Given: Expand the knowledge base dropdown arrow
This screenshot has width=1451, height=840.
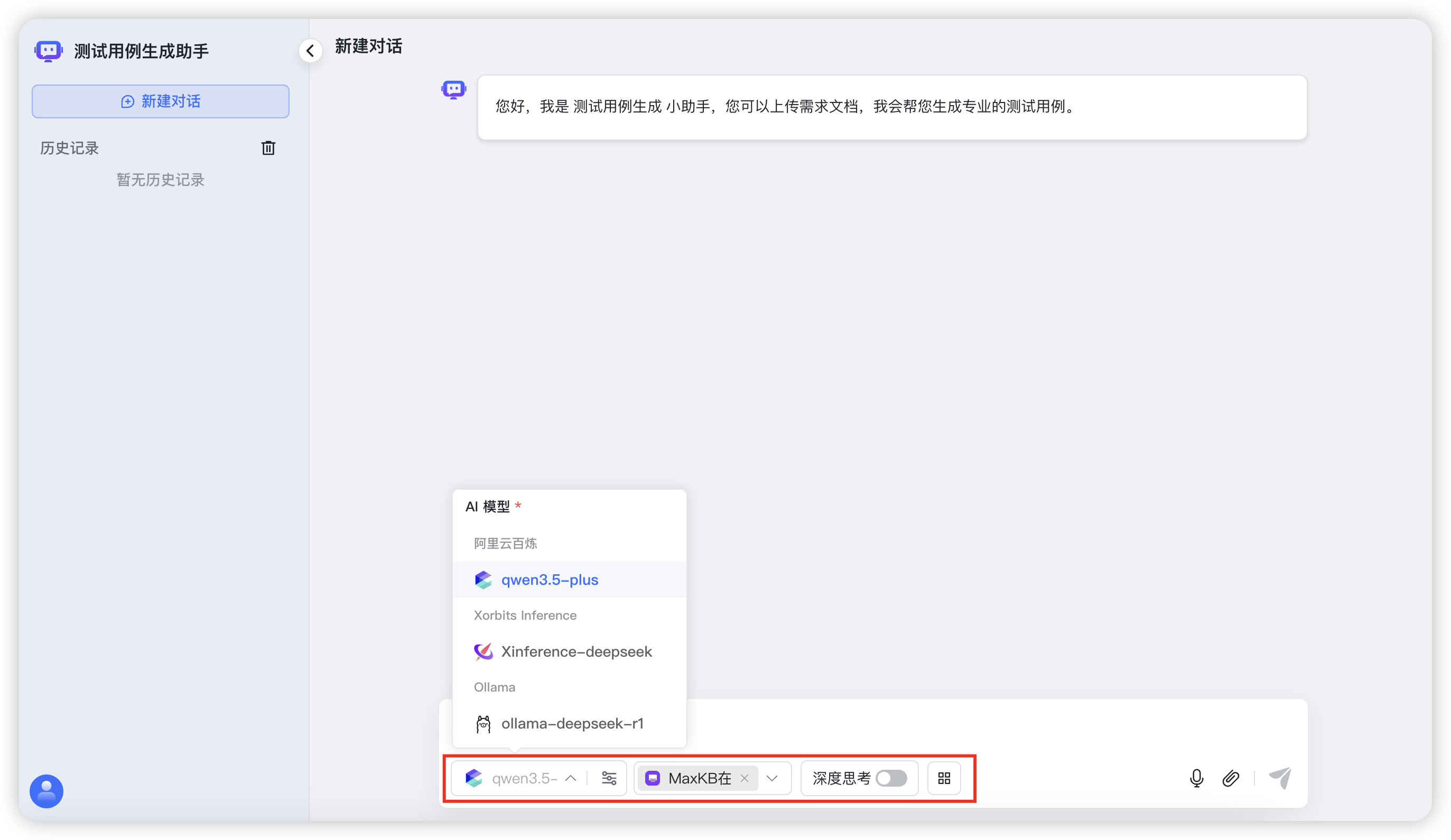Looking at the screenshot, I should [772, 778].
